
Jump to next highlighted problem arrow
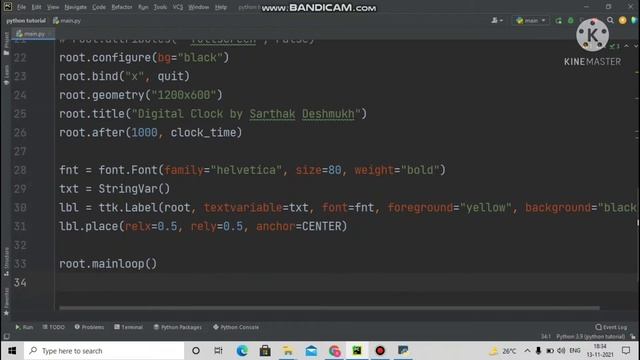tap(636, 46)
